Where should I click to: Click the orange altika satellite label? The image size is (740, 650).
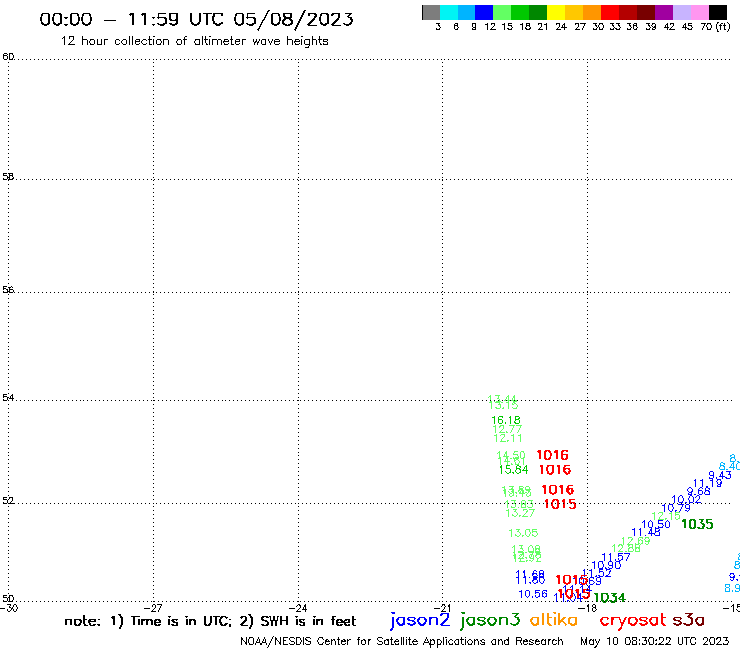554,619
